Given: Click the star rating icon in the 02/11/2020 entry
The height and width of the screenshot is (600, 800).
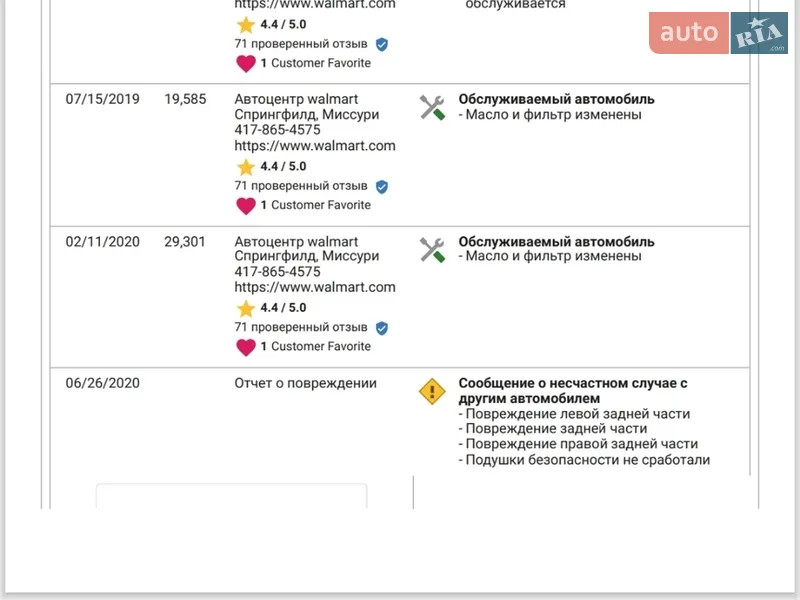Looking at the screenshot, I should (x=245, y=308).
